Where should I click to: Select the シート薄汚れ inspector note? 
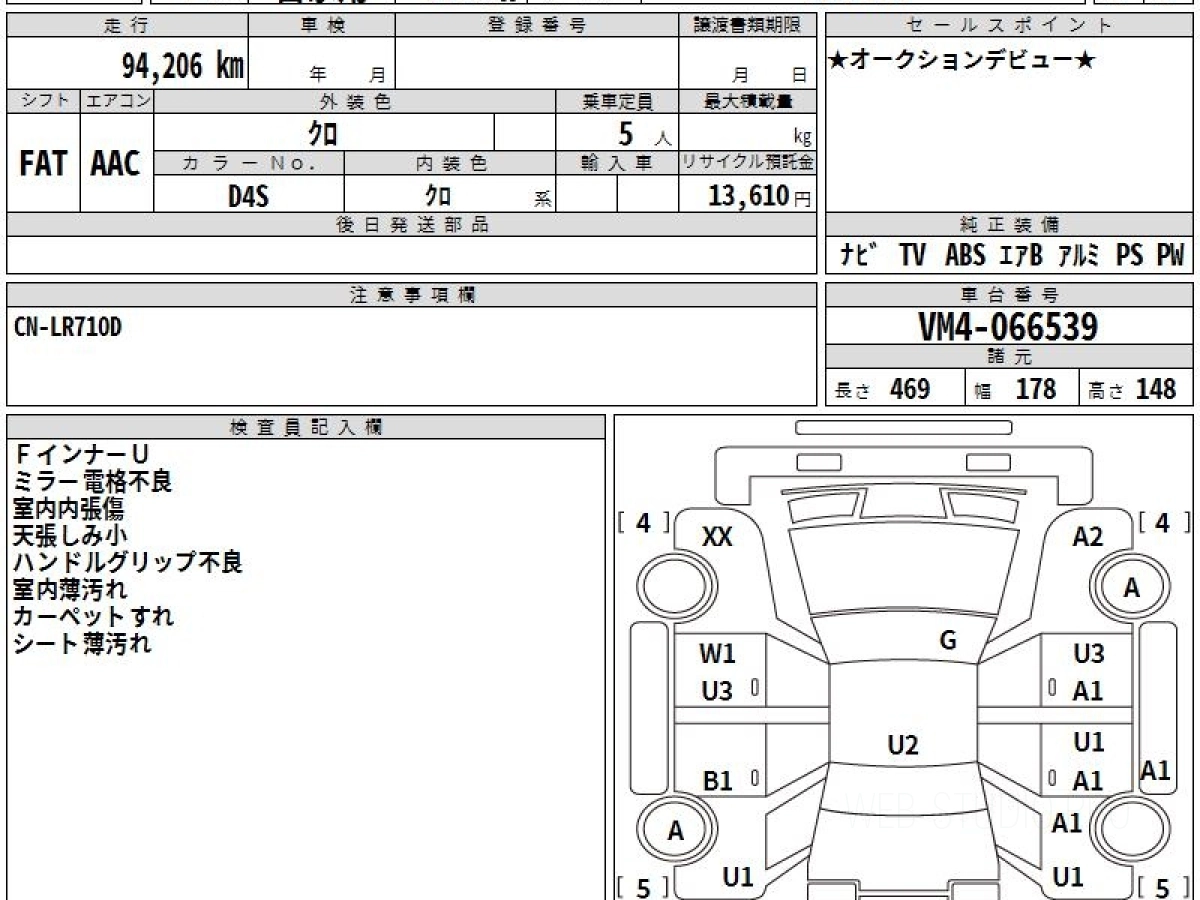coord(82,644)
